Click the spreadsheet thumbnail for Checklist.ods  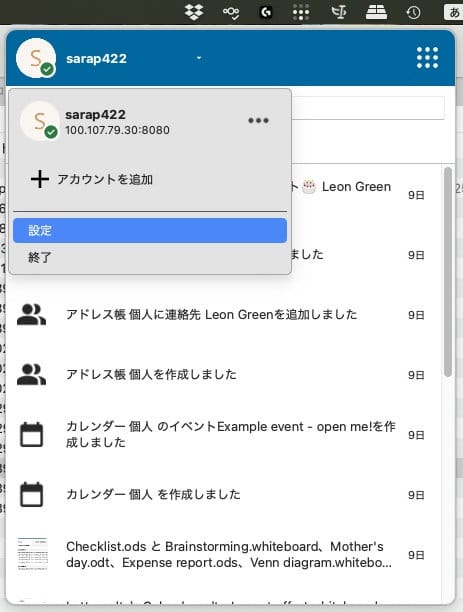[x=32, y=554]
